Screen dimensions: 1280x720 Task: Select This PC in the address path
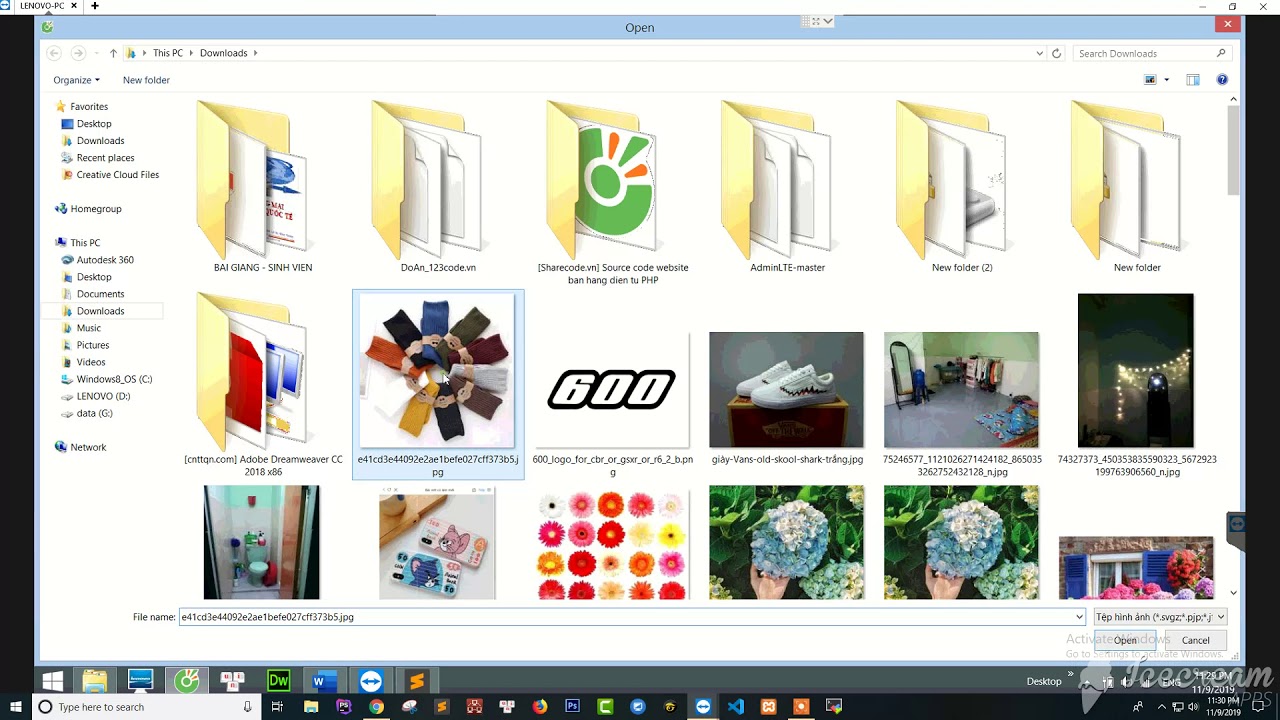(x=168, y=53)
